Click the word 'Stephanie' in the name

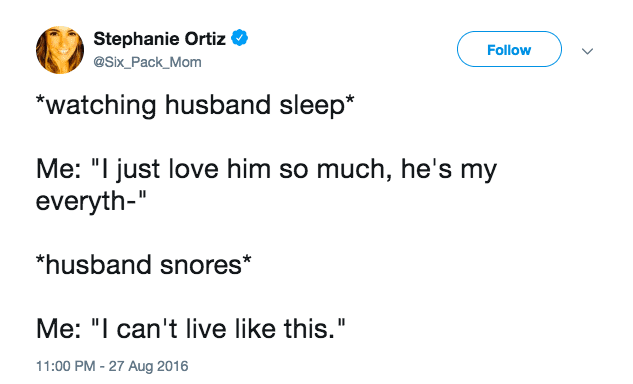point(136,39)
